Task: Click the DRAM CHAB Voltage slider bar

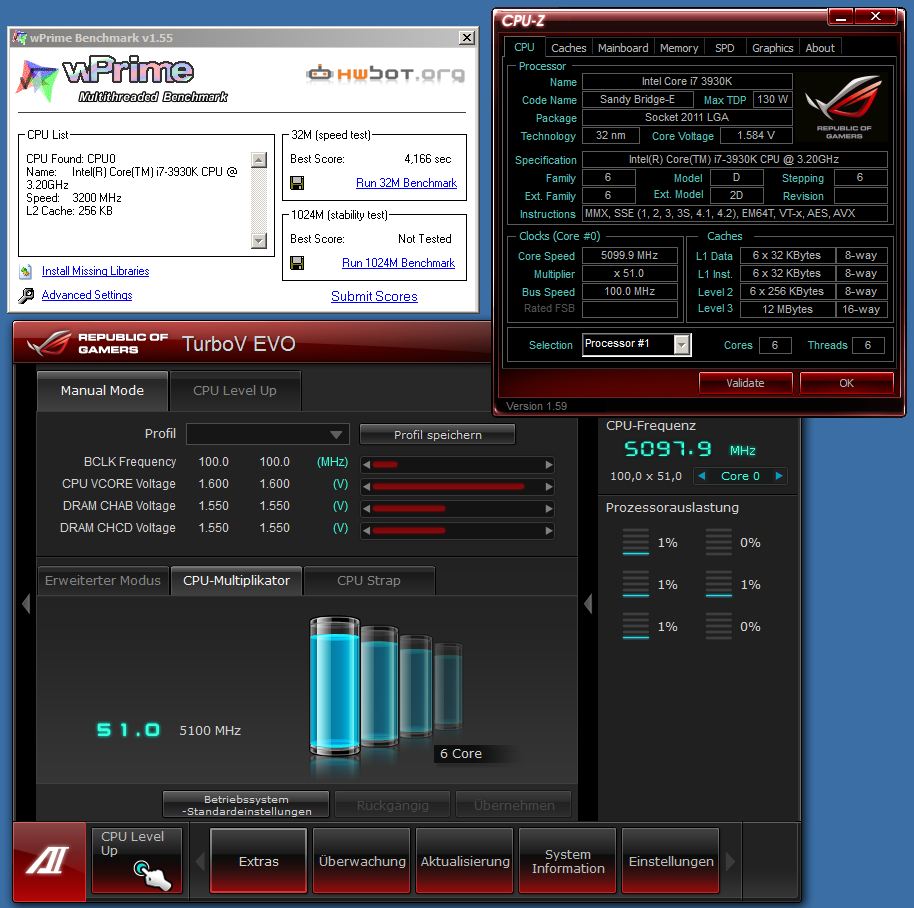Action: (x=458, y=509)
